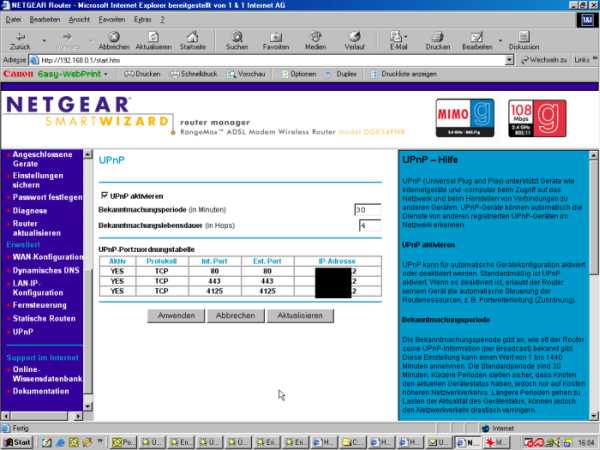Click the sidebar scroll-down arrow
The image size is (600, 450).
[x=88, y=406]
